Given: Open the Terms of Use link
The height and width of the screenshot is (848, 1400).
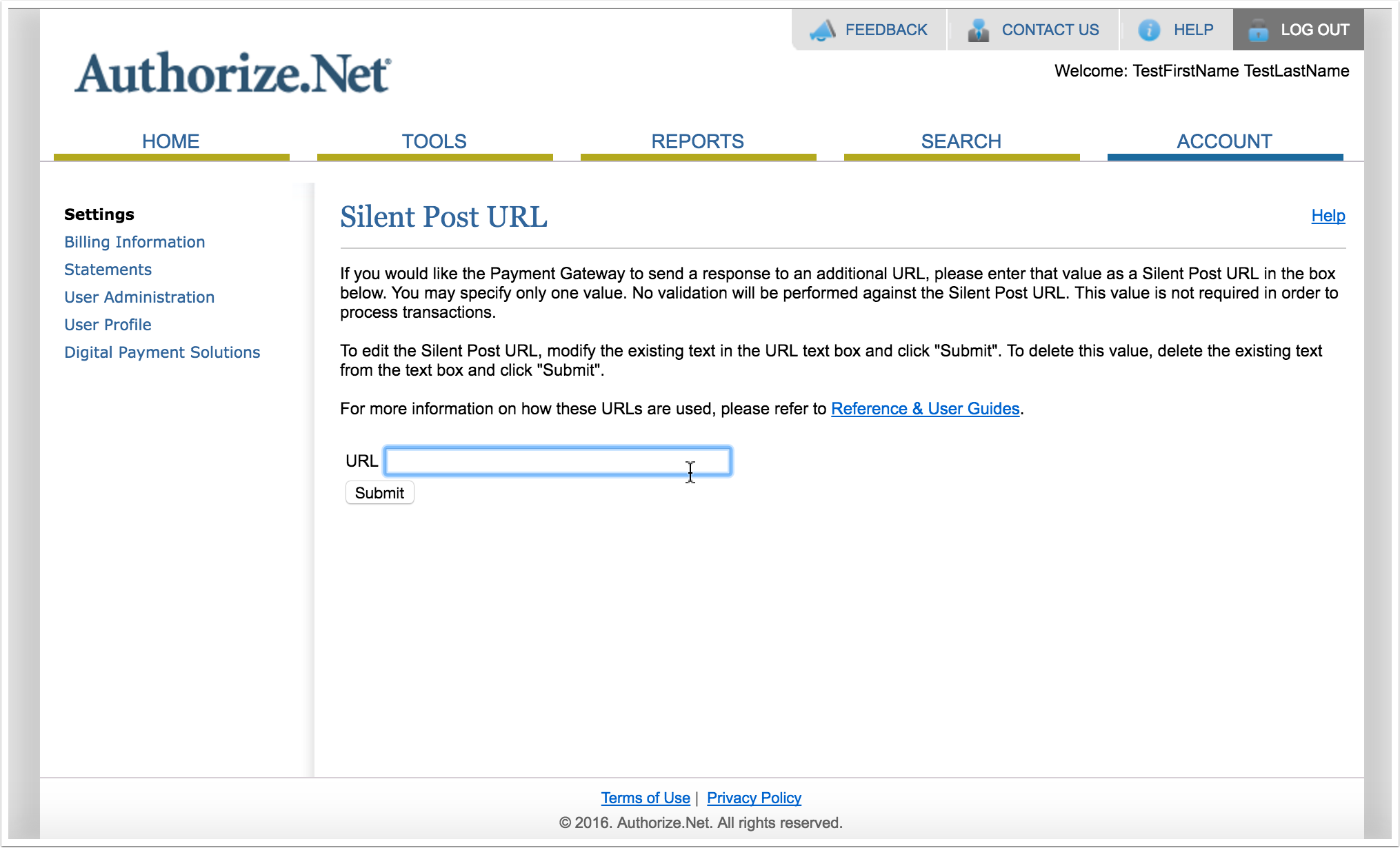Looking at the screenshot, I should tap(646, 798).
